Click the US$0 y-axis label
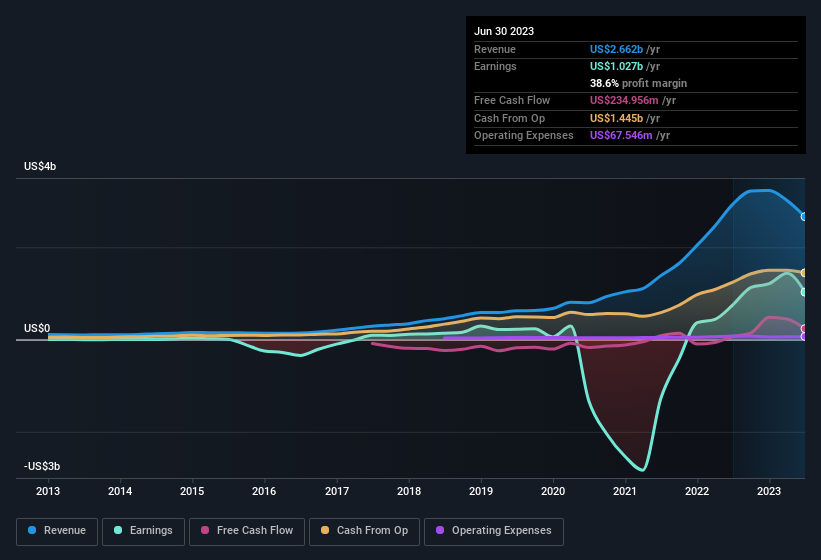 pyautogui.click(x=37, y=329)
